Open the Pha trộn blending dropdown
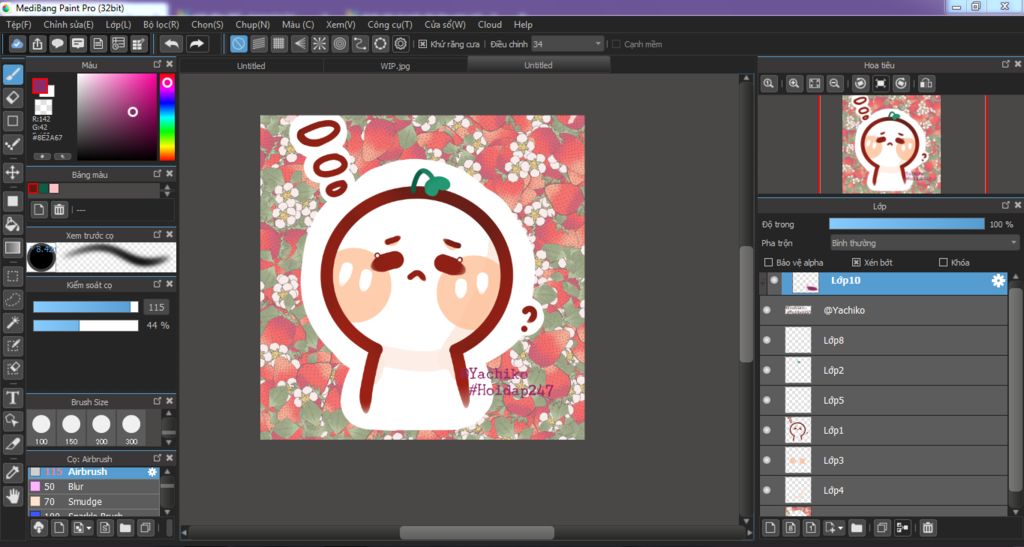The width and height of the screenshot is (1024, 547). point(923,243)
